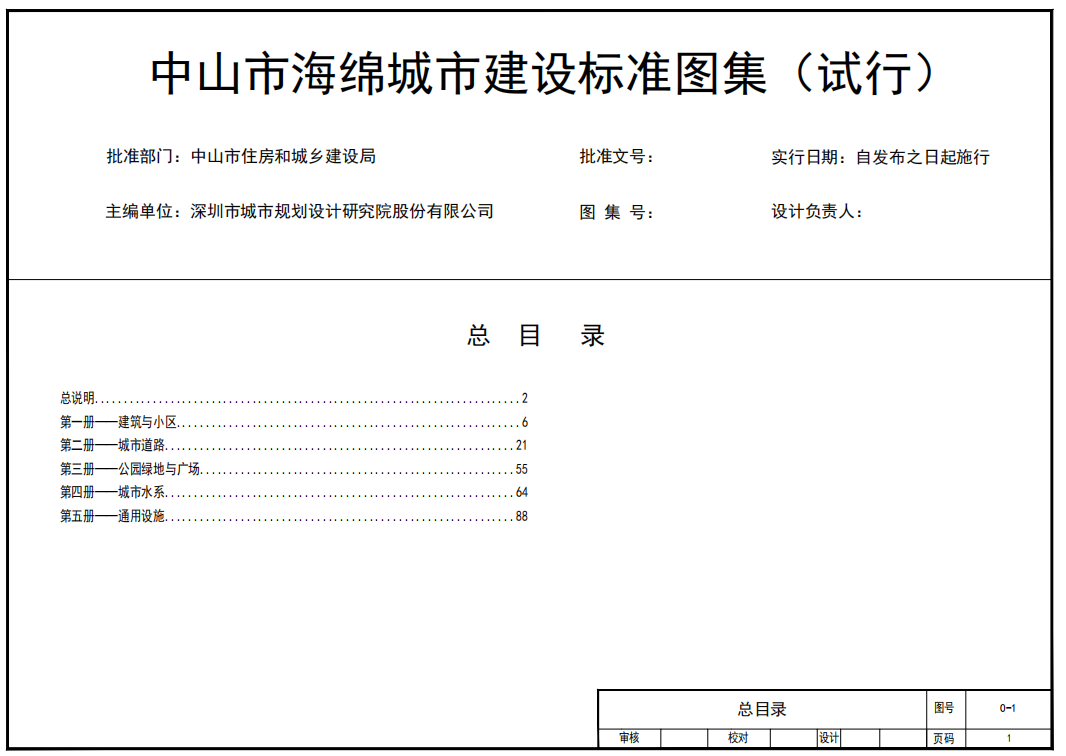Viewport: 1066px width, 756px height.
Task: Open the 总说明 table of contents entry
Action: (78, 398)
